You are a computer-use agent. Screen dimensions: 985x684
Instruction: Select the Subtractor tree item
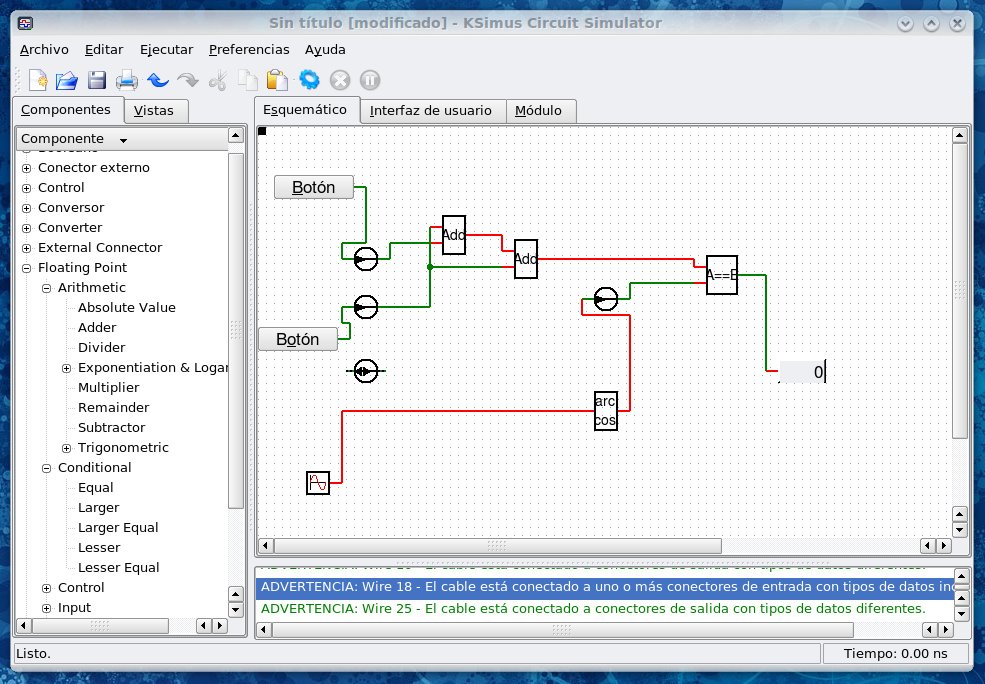(111, 428)
